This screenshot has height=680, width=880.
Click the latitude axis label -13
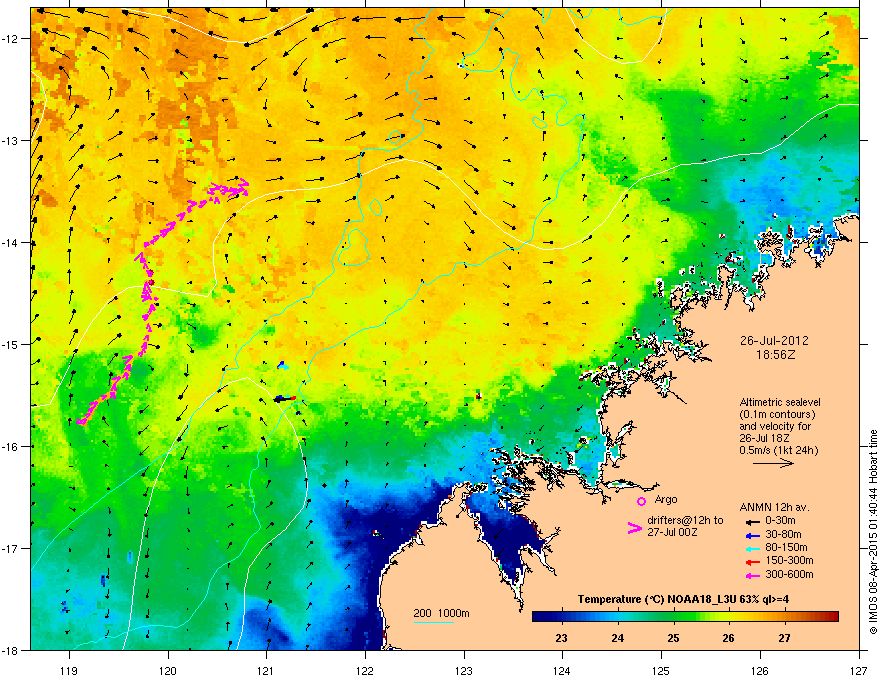(x=11, y=140)
